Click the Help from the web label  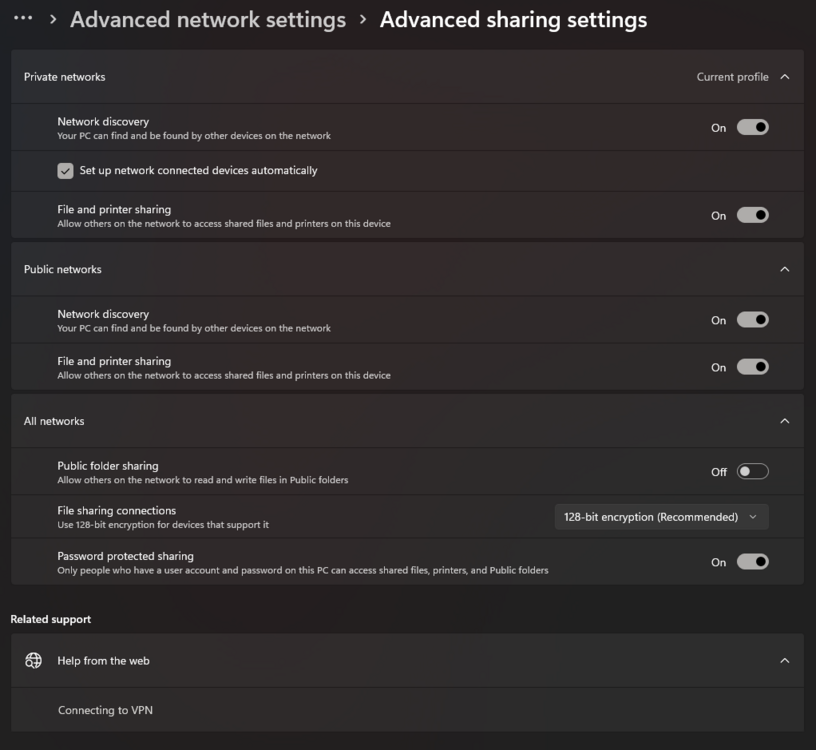coord(103,660)
